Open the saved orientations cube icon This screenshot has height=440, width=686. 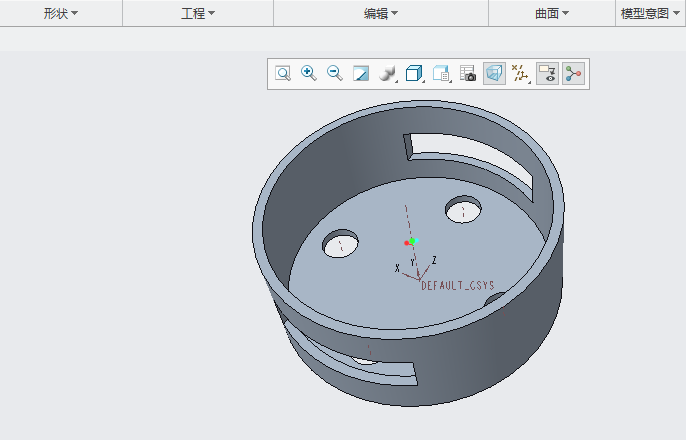coord(415,74)
